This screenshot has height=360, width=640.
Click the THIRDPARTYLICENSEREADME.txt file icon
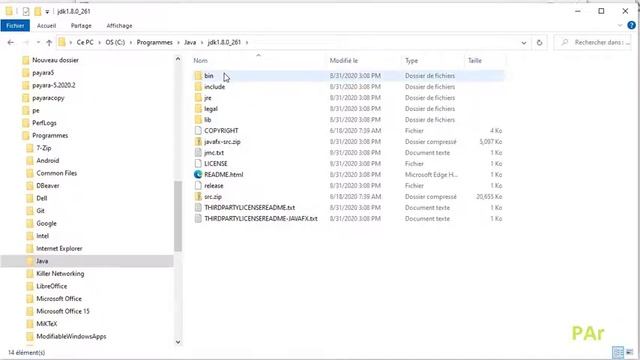(x=198, y=208)
